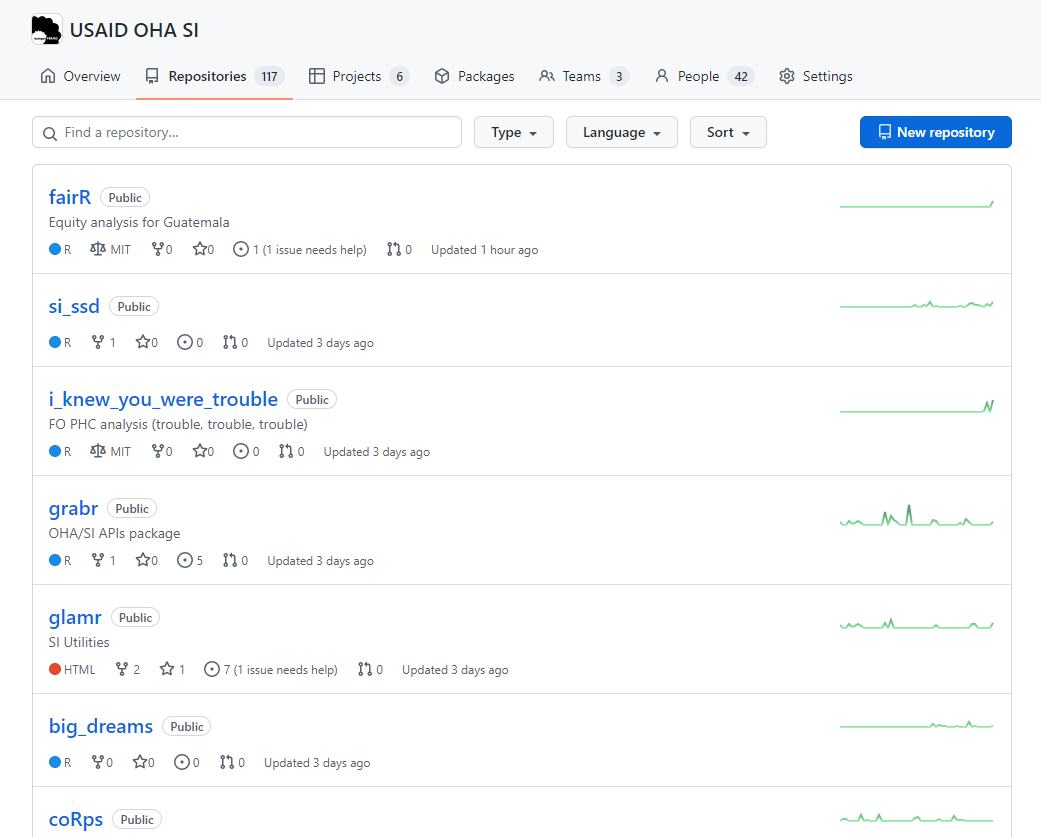Click the star icon in the glamr row
The image size is (1041, 837).
point(167,668)
